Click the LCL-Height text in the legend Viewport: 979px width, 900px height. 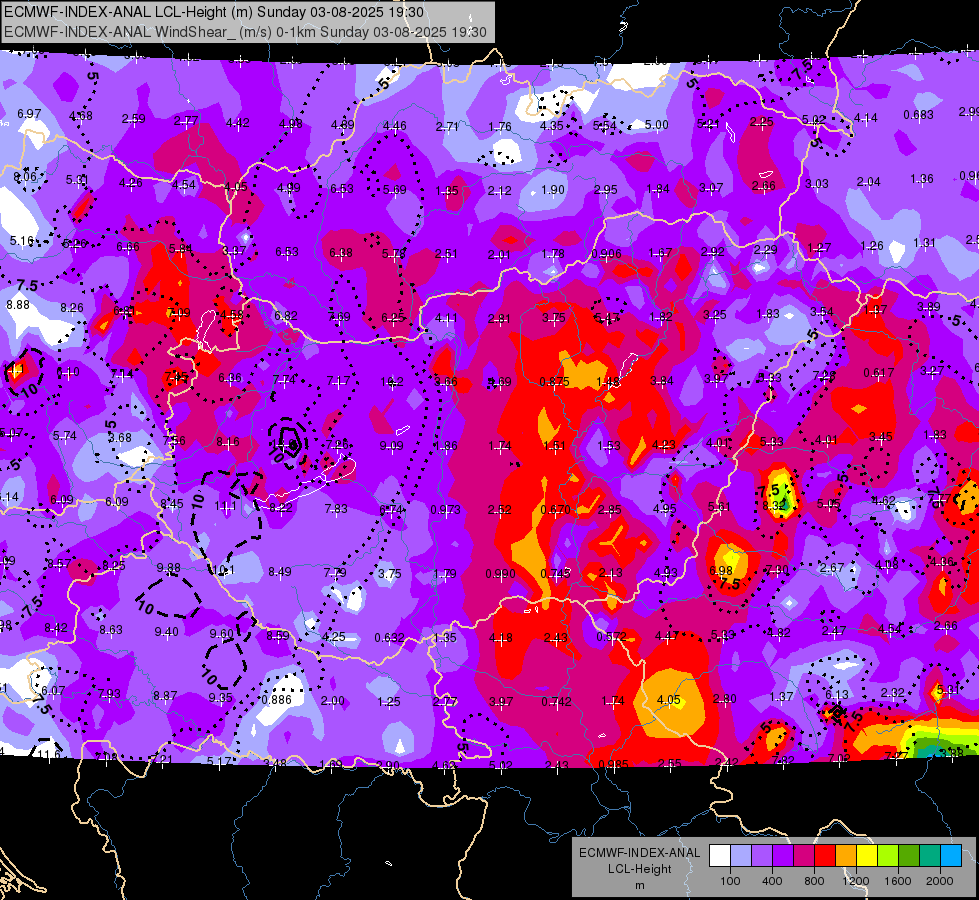click(x=639, y=869)
